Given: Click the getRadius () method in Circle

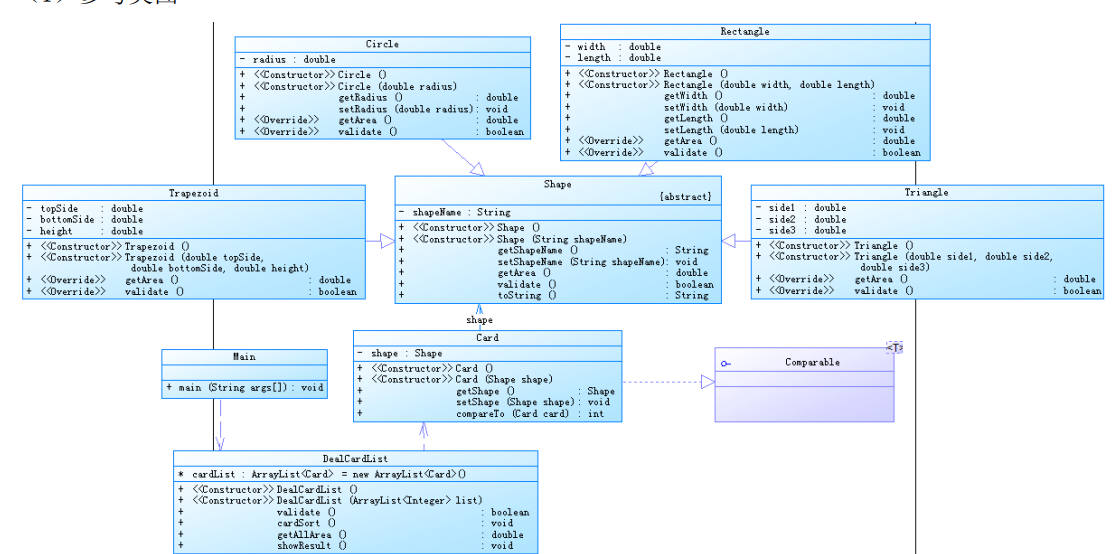Looking at the screenshot, I should (370, 98).
